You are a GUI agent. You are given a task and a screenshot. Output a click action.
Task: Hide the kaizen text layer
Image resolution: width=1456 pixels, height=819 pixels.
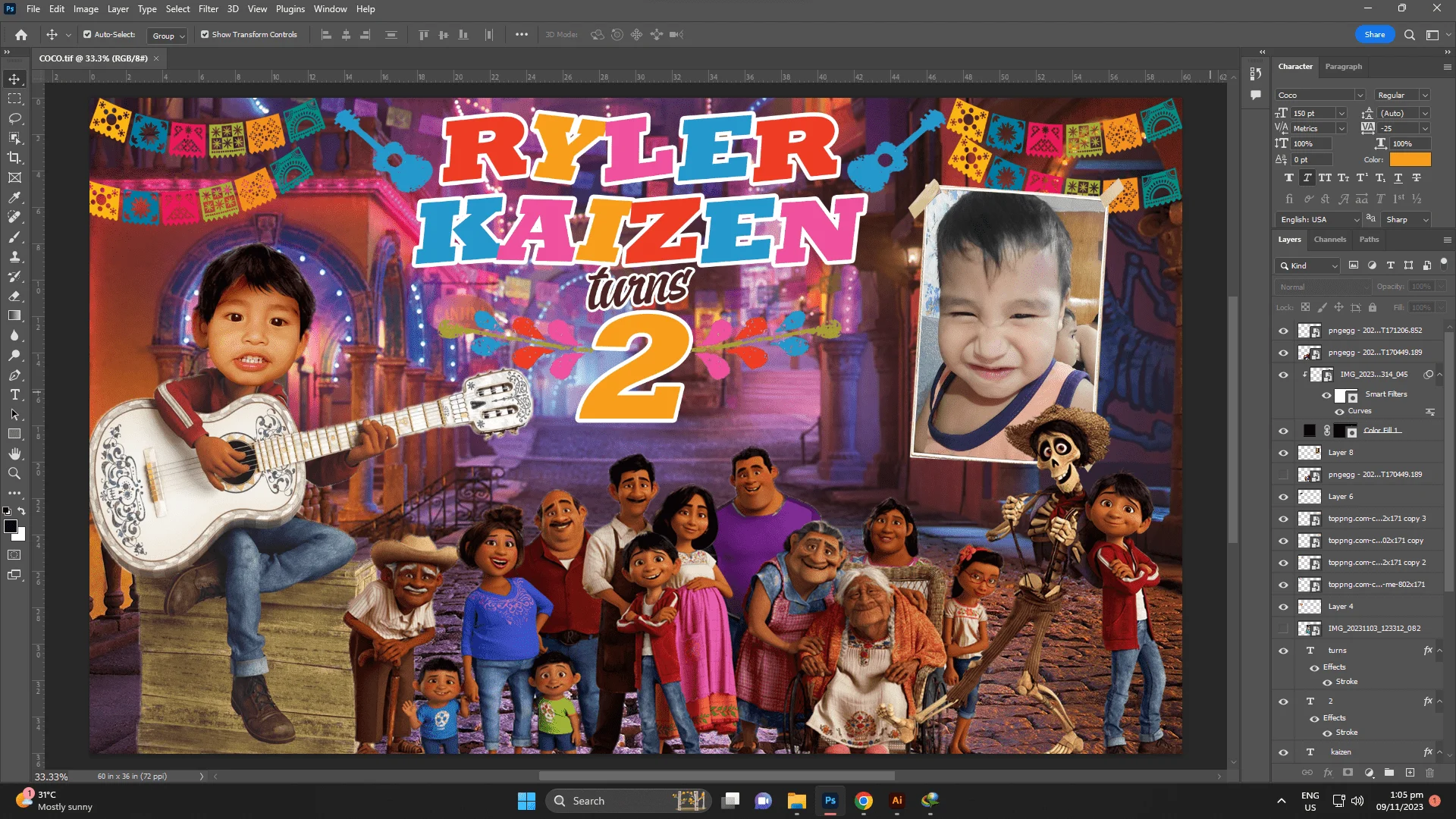point(1283,753)
